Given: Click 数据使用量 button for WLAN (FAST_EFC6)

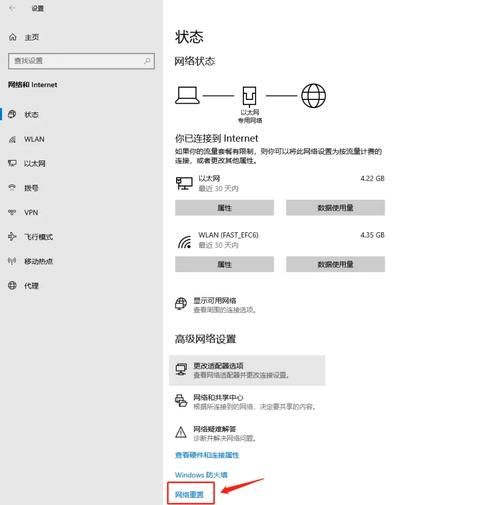Looking at the screenshot, I should point(335,264).
